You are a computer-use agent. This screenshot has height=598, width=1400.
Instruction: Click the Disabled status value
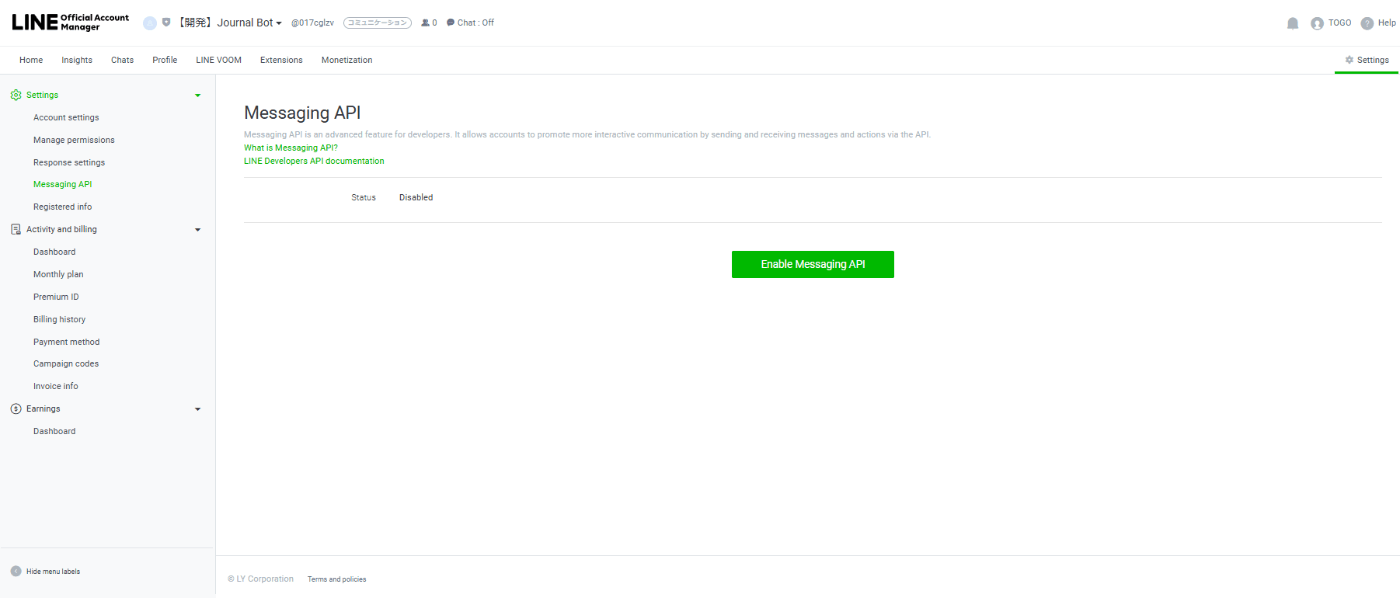[416, 197]
